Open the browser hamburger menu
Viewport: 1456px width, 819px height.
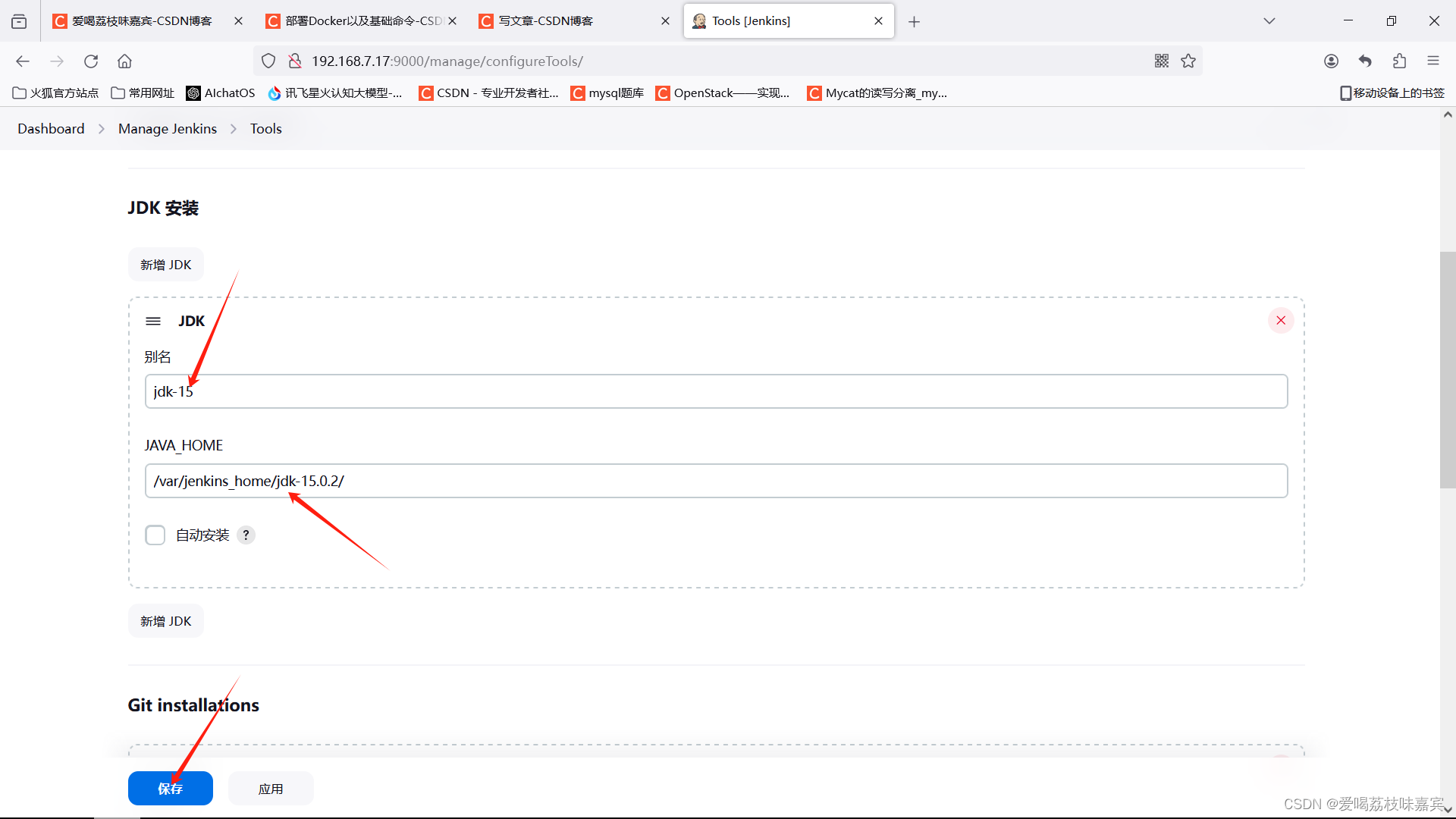click(1433, 61)
